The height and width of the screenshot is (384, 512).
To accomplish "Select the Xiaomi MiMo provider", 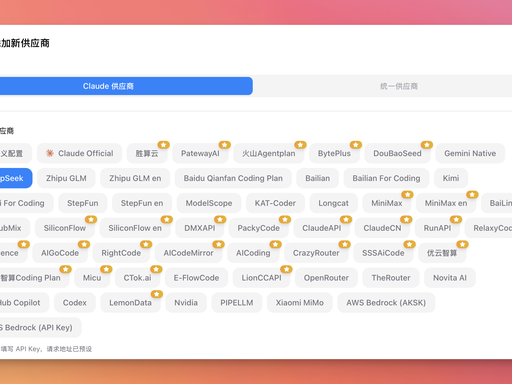I will pyautogui.click(x=300, y=303).
